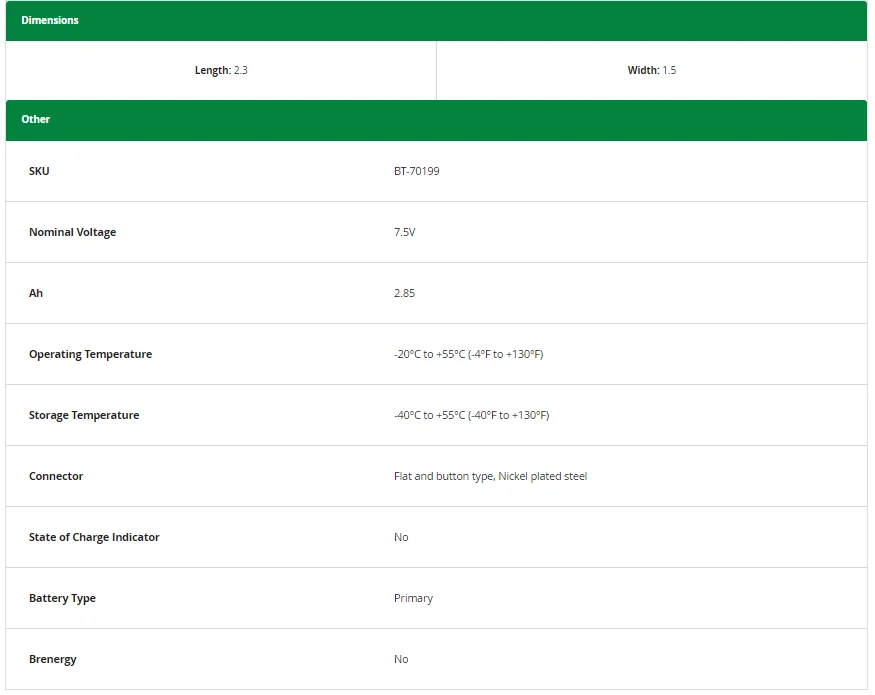Click the Width: 1.5 dimension cell
875x695 pixels.
(652, 71)
